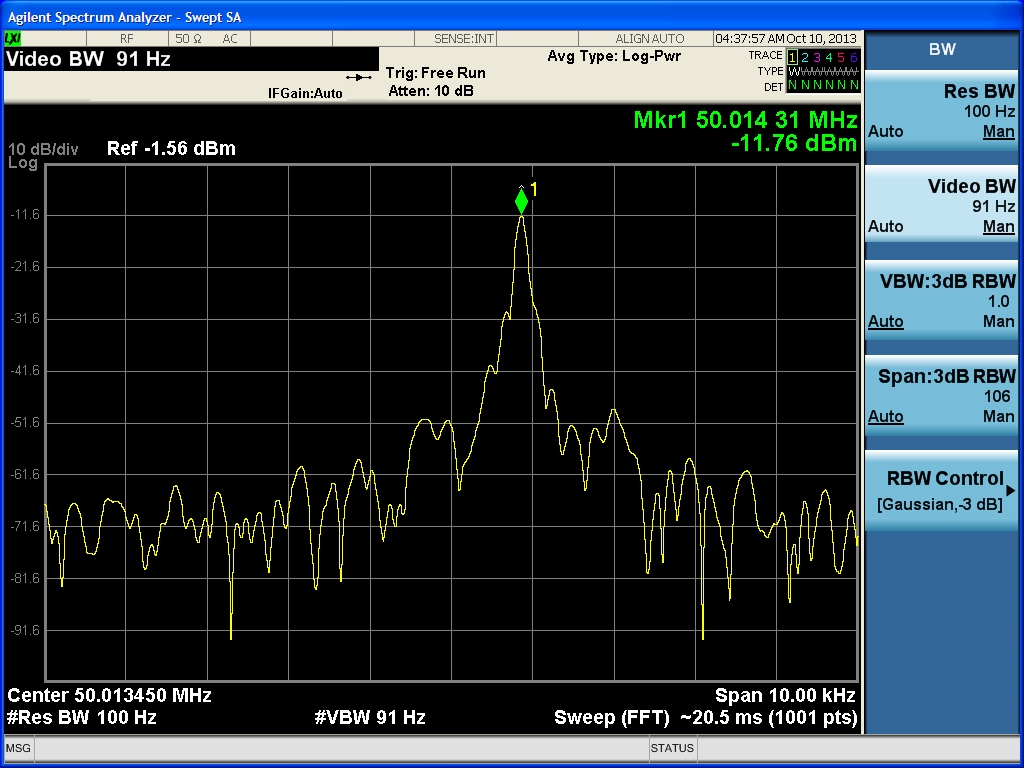Click the sweep single/continuous arrow icon

[x=359, y=77]
